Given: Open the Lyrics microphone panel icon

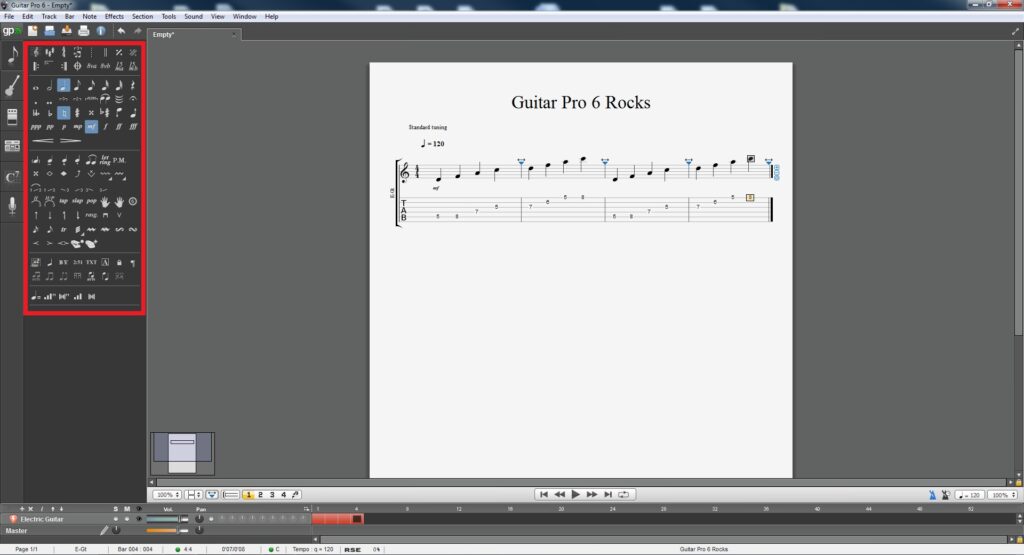Looking at the screenshot, I should [12, 205].
